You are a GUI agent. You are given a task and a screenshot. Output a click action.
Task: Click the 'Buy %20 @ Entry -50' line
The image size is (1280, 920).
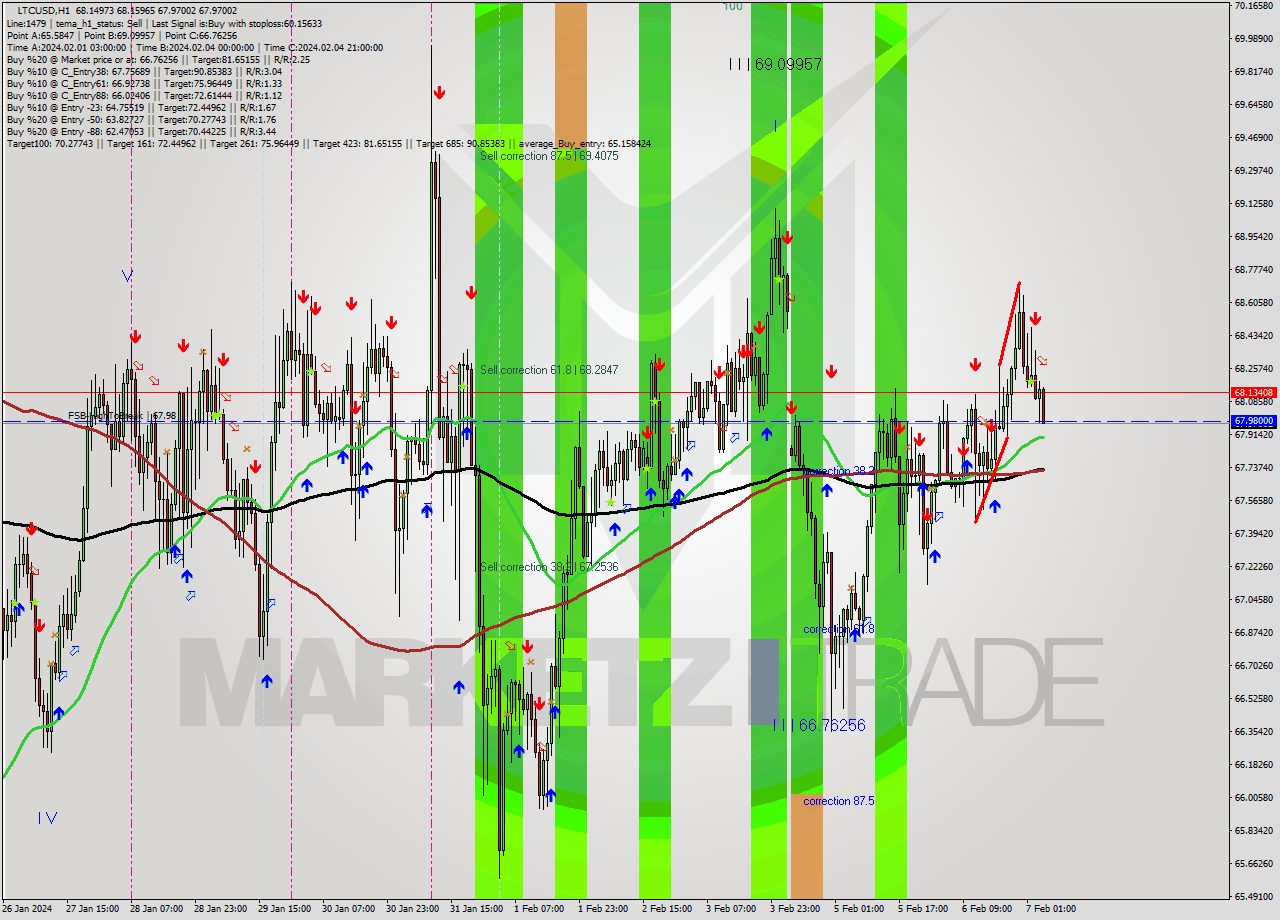tap(141, 120)
